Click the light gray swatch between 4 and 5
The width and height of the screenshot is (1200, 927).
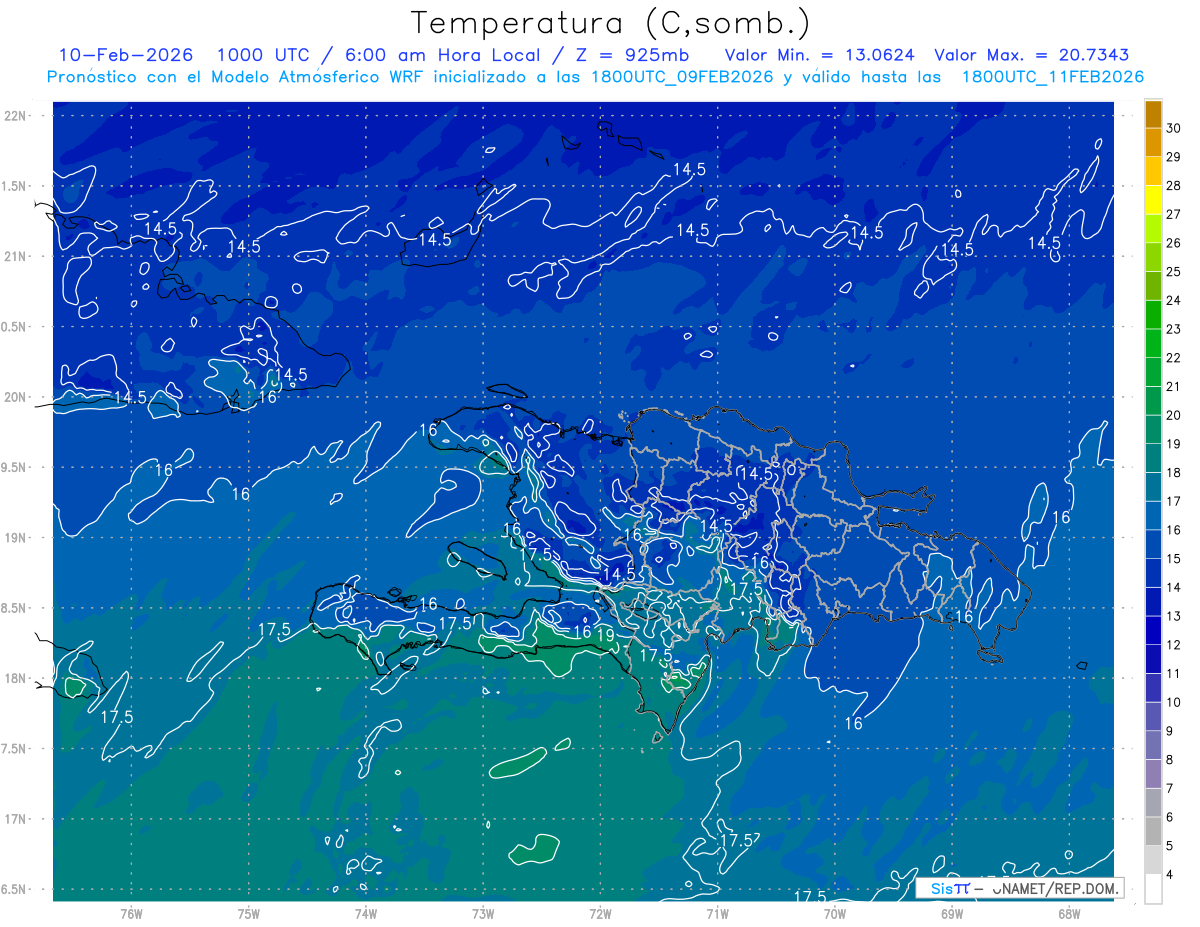point(1153,859)
